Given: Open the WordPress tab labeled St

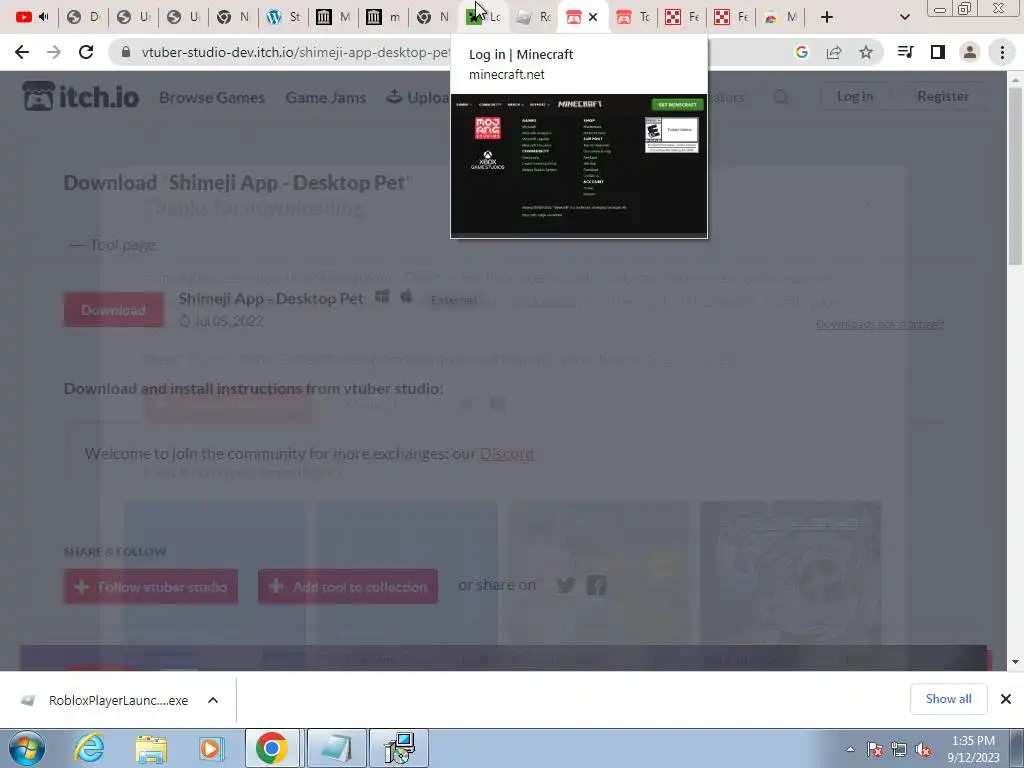Looking at the screenshot, I should tap(283, 17).
